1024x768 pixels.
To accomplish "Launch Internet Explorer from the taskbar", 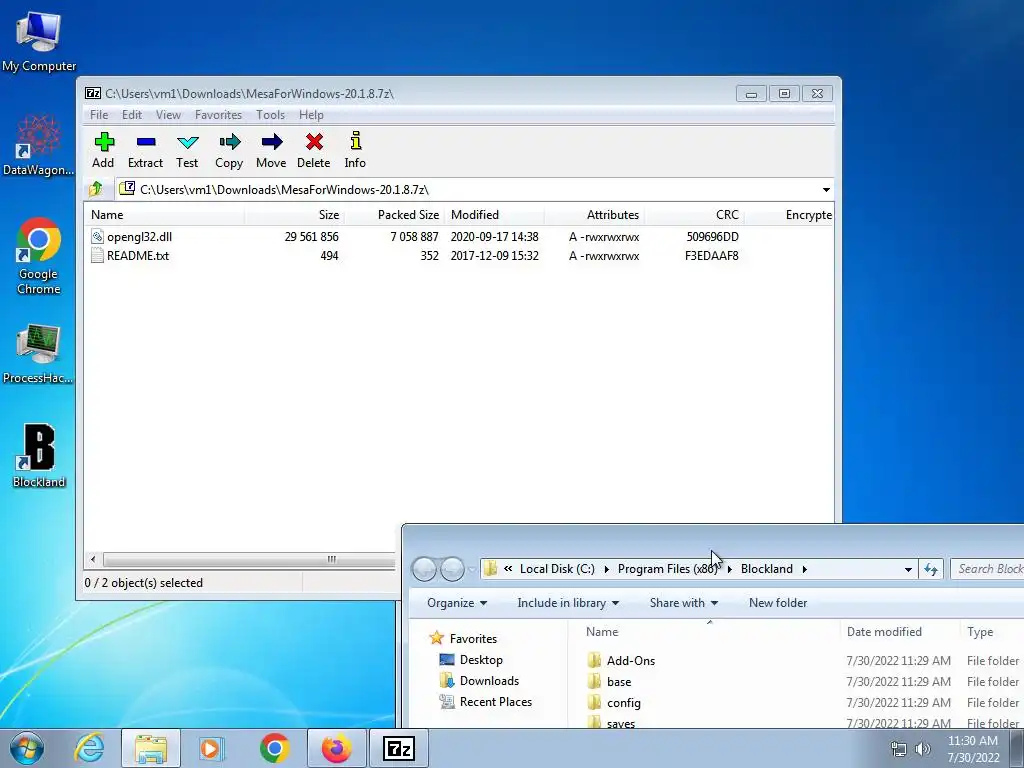I will [89, 748].
